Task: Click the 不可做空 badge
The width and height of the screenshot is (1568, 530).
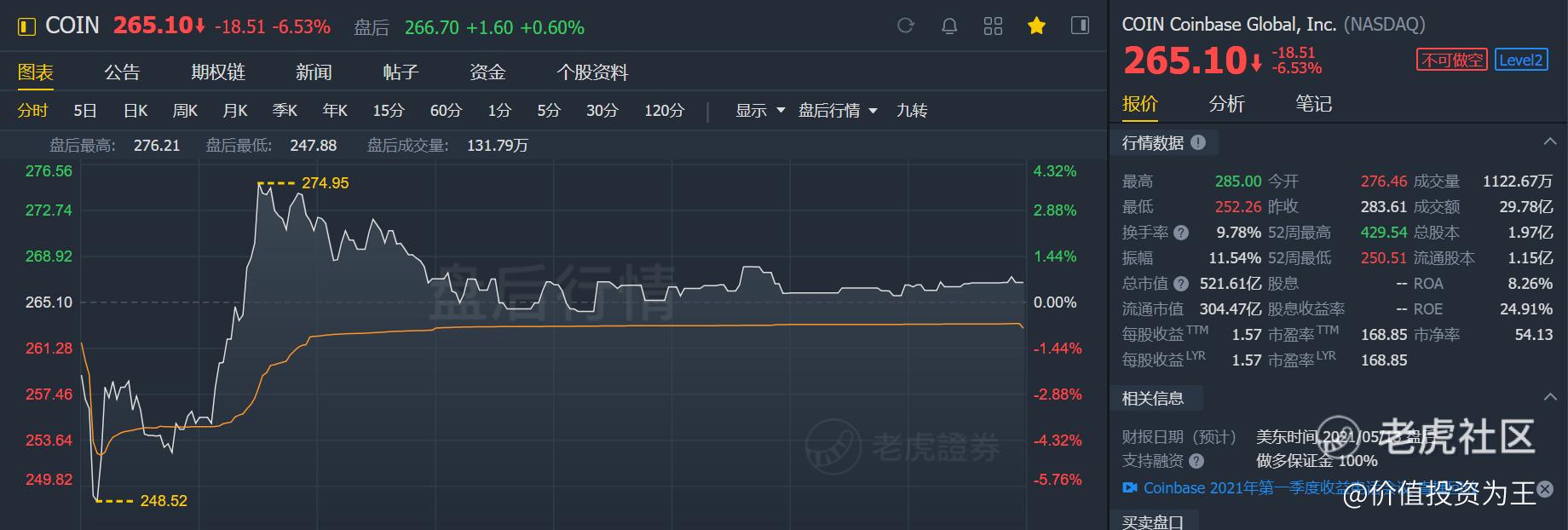Action: click(1452, 60)
